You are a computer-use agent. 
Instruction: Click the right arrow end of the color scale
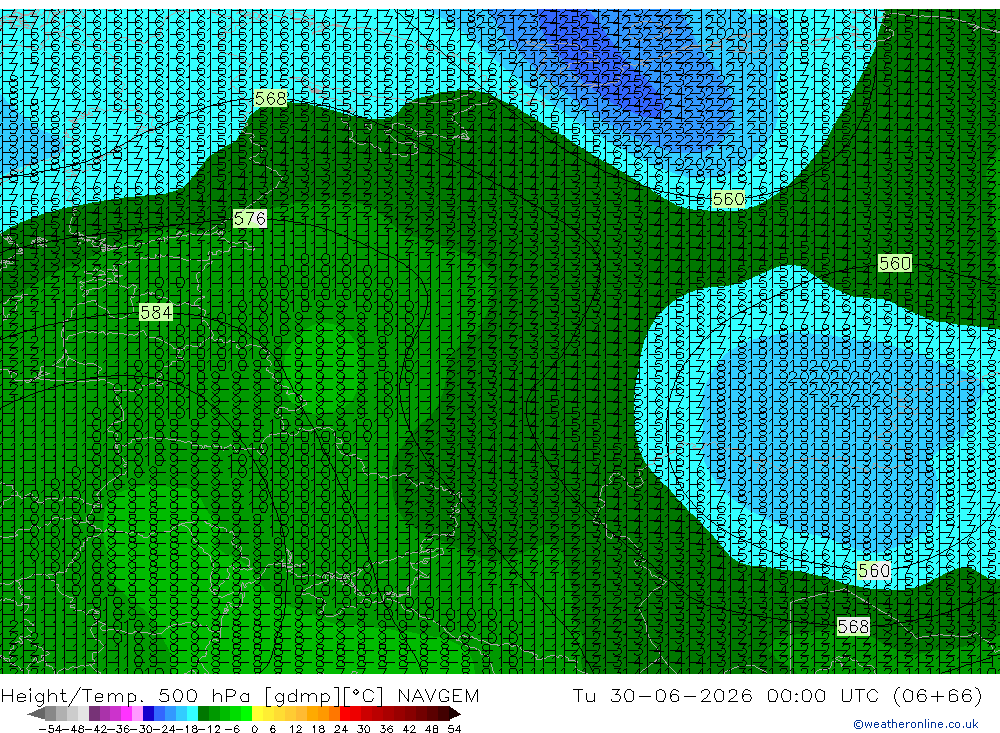(x=455, y=713)
